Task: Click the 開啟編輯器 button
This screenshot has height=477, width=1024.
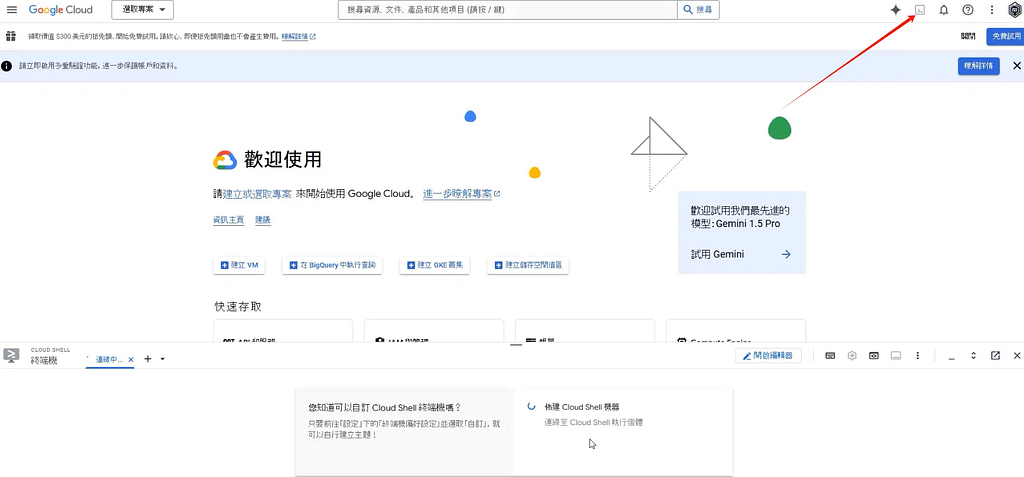Action: 769,355
